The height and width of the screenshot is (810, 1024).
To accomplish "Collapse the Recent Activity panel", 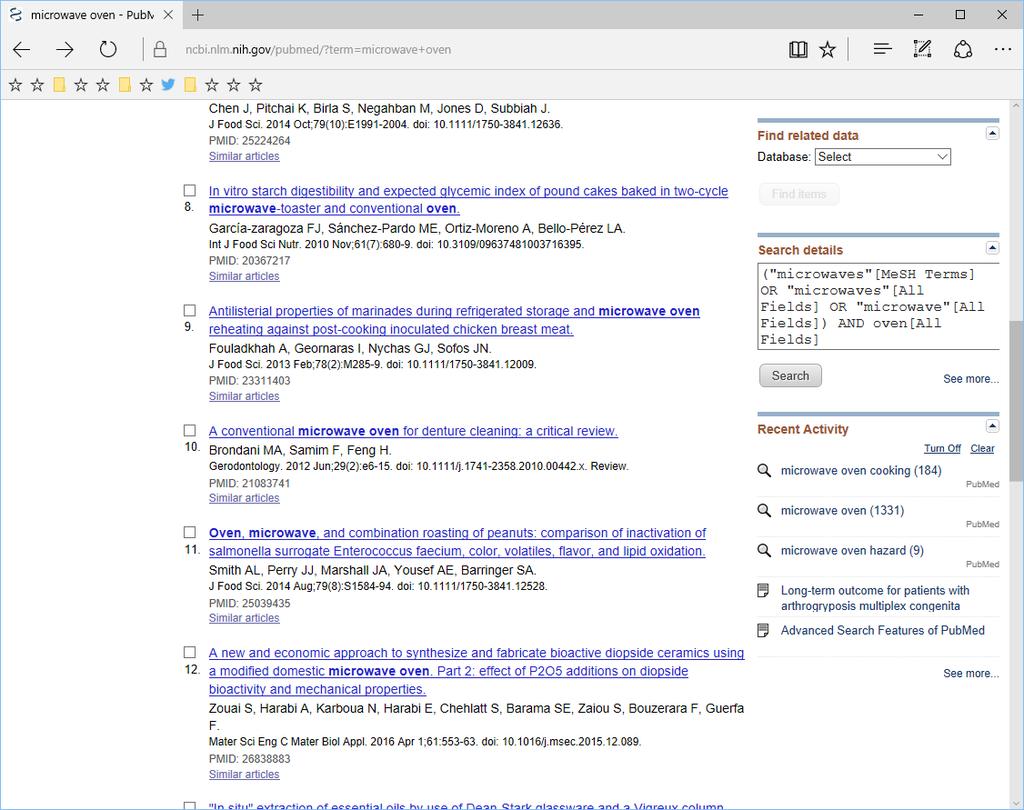I will click(992, 427).
